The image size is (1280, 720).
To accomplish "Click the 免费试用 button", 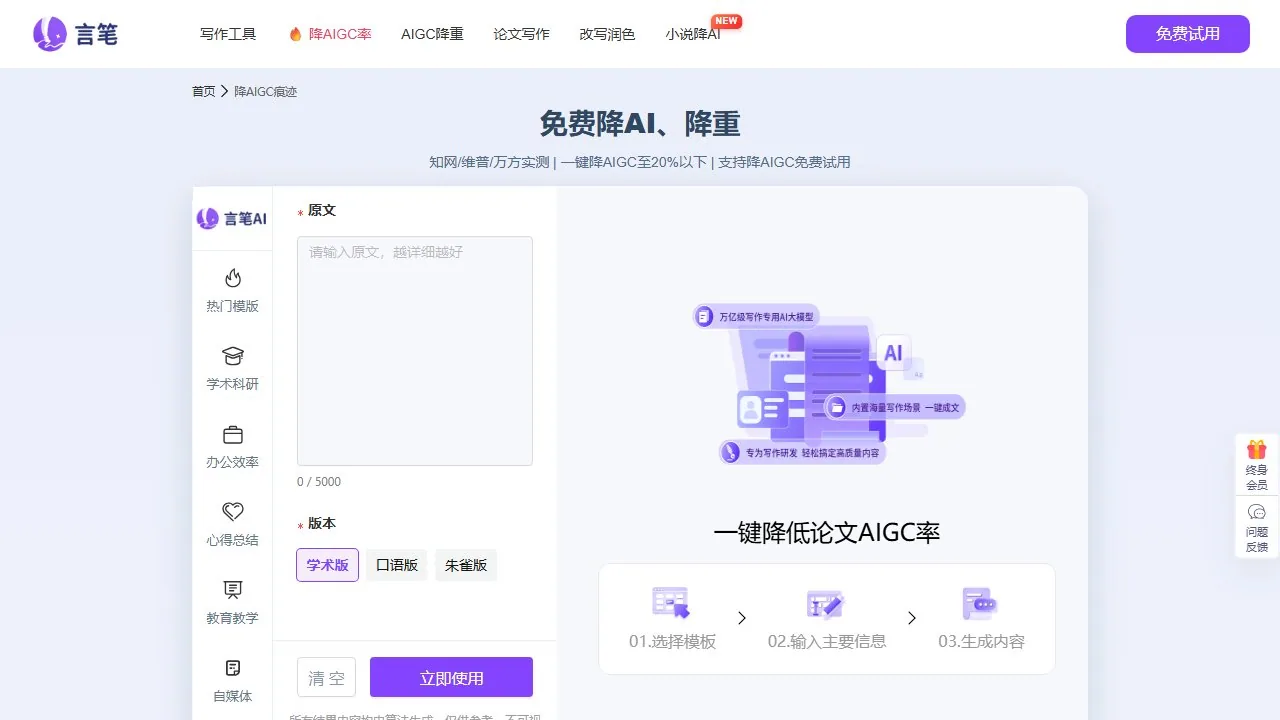I will tap(1188, 34).
